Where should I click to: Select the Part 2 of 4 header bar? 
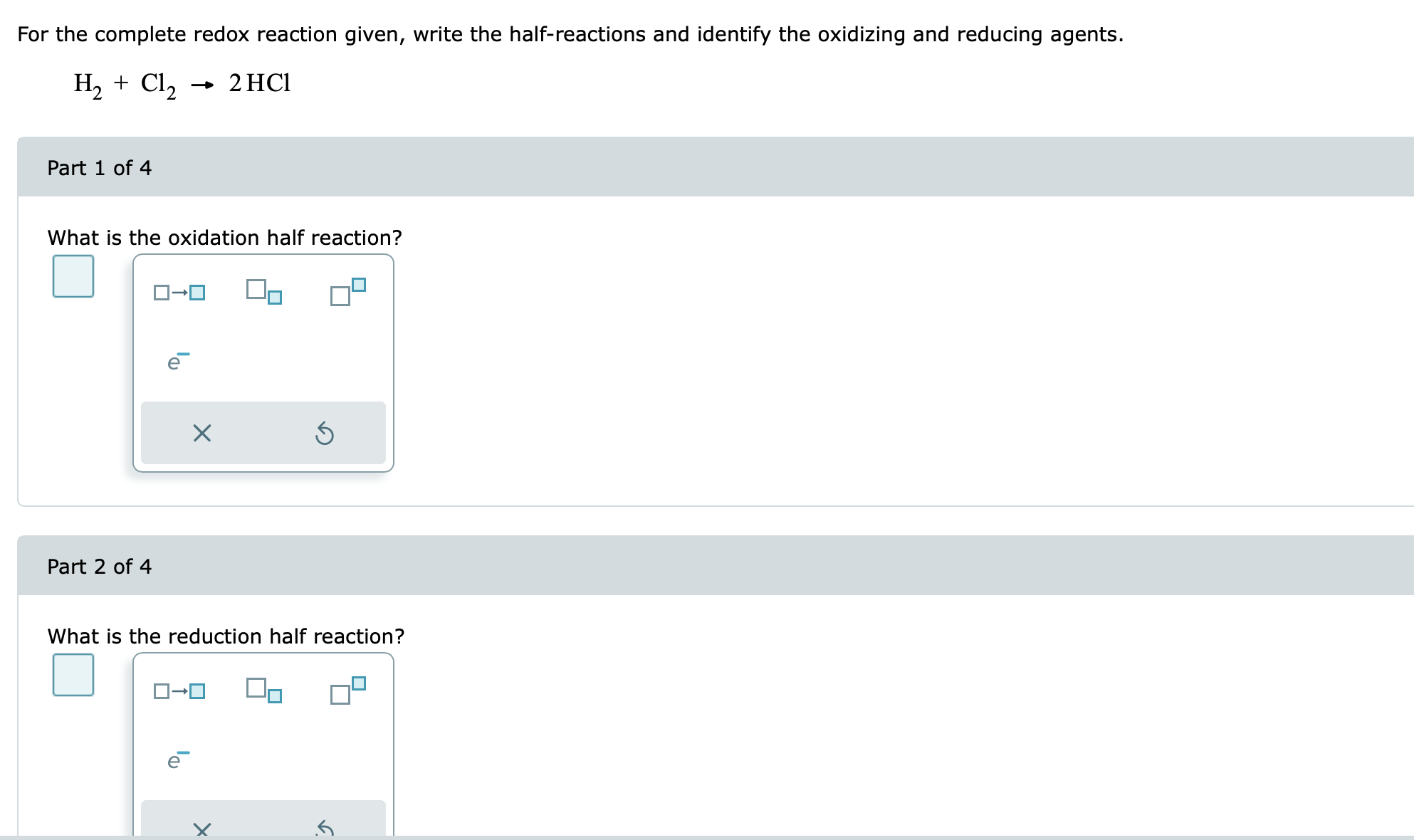tap(99, 567)
